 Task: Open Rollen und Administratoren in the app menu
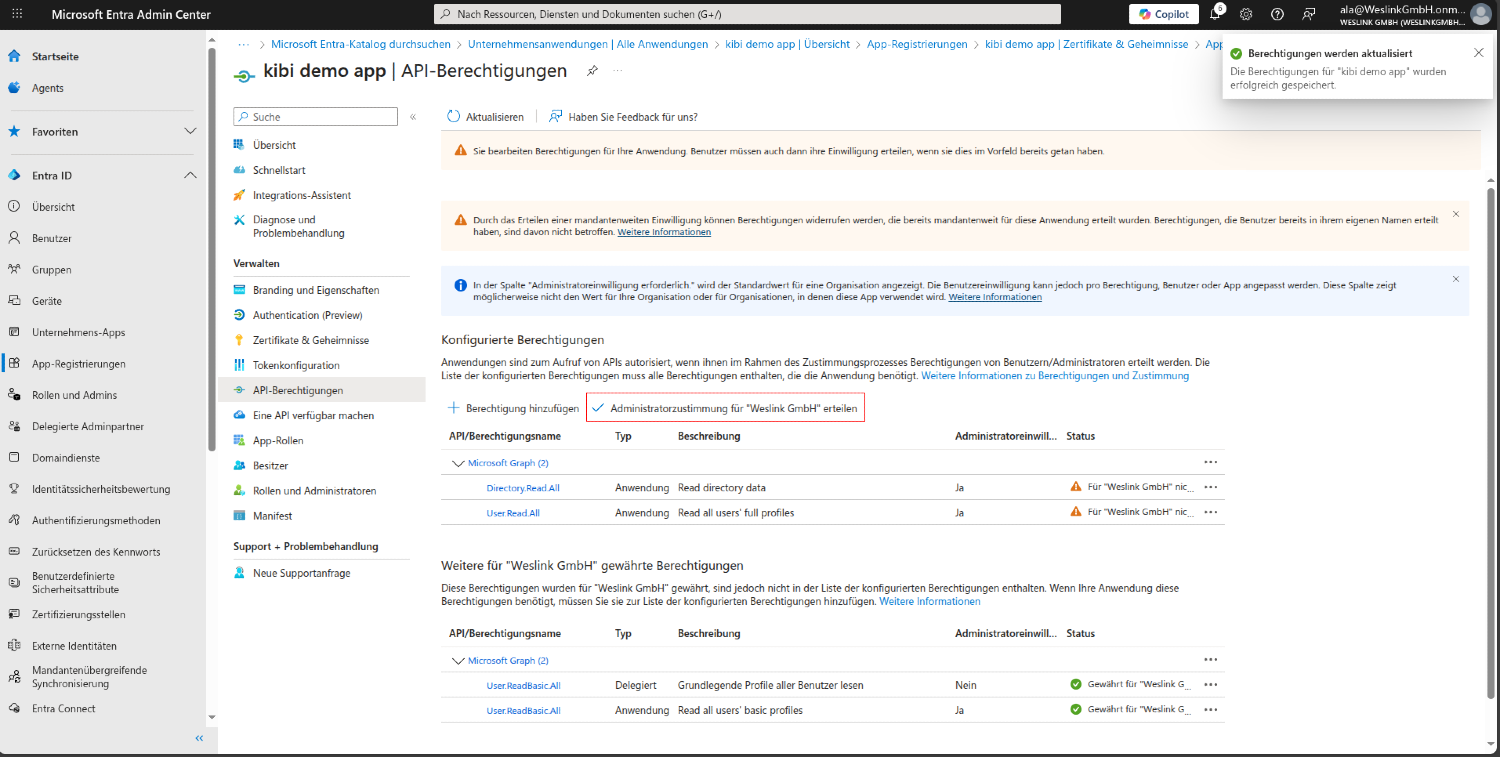coord(314,491)
